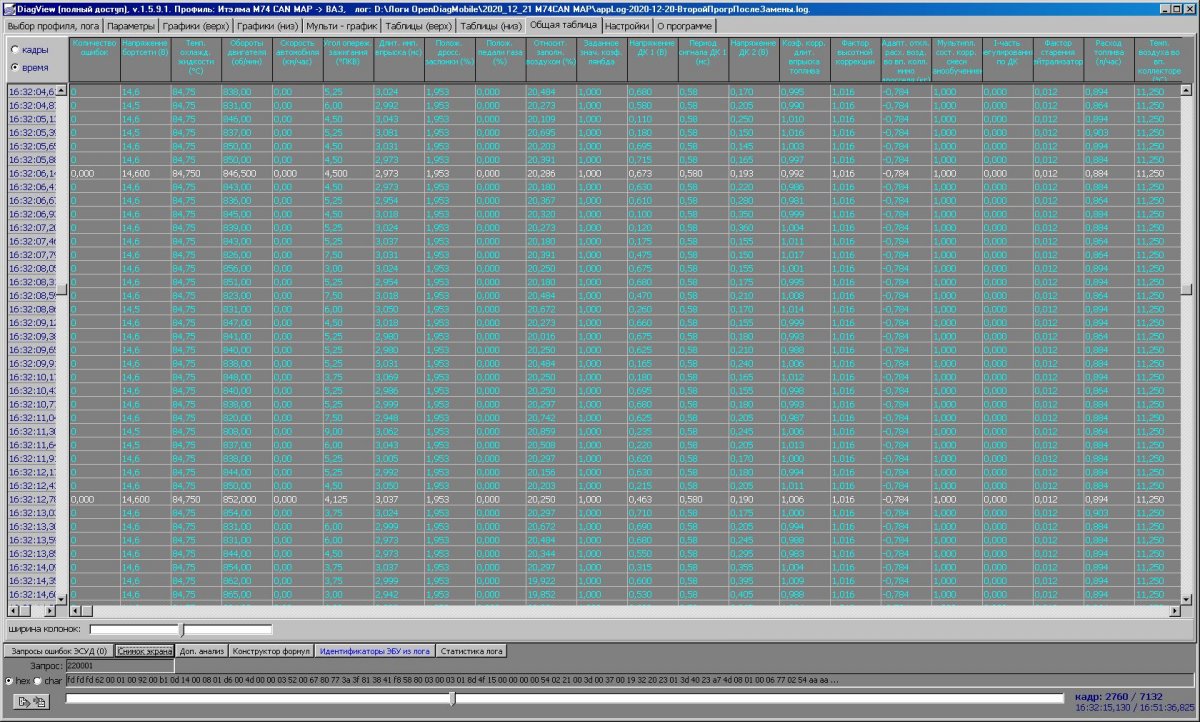Click the time list's scroll-down arrow
This screenshot has width=1200, height=722.
point(61,599)
